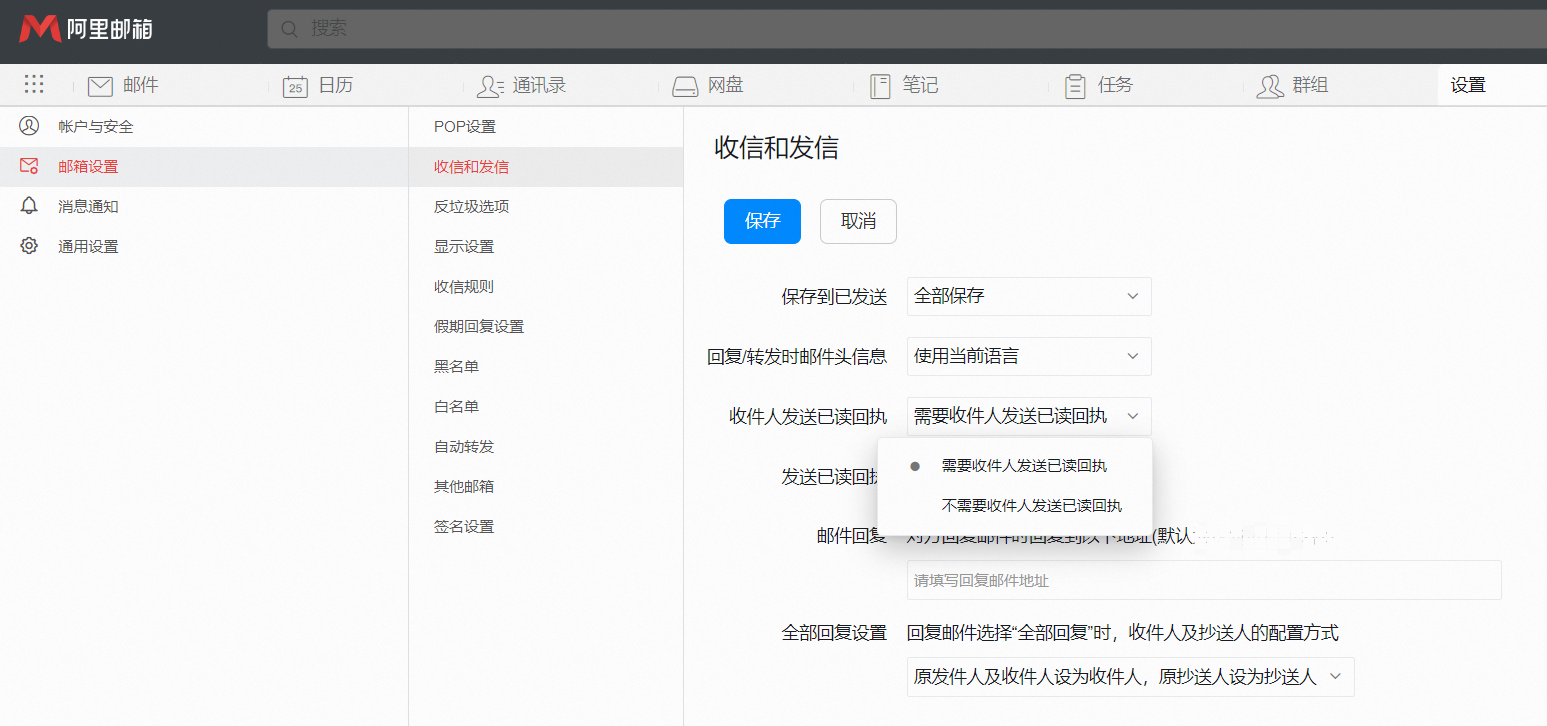Open 通用设置 category
Viewport: 1547px width, 726px height.
[x=204, y=246]
